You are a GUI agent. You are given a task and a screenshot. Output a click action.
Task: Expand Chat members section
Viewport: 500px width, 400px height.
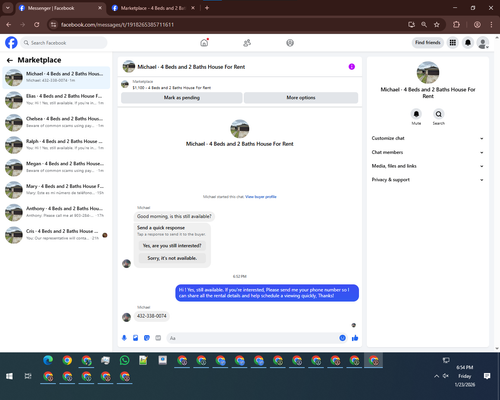[x=428, y=152]
